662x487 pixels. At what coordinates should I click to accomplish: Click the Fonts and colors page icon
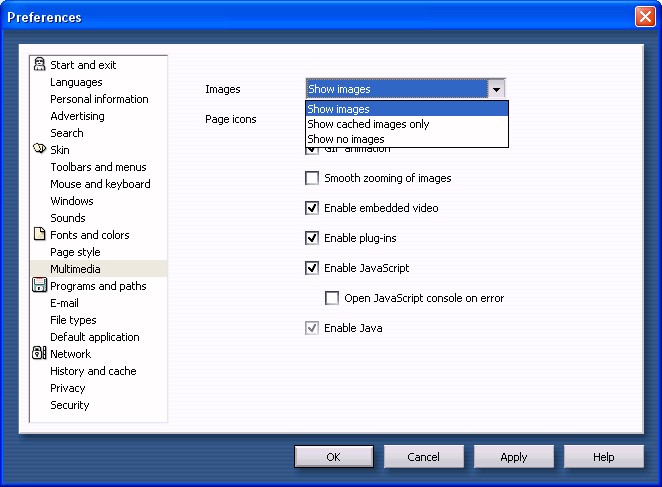[x=40, y=235]
